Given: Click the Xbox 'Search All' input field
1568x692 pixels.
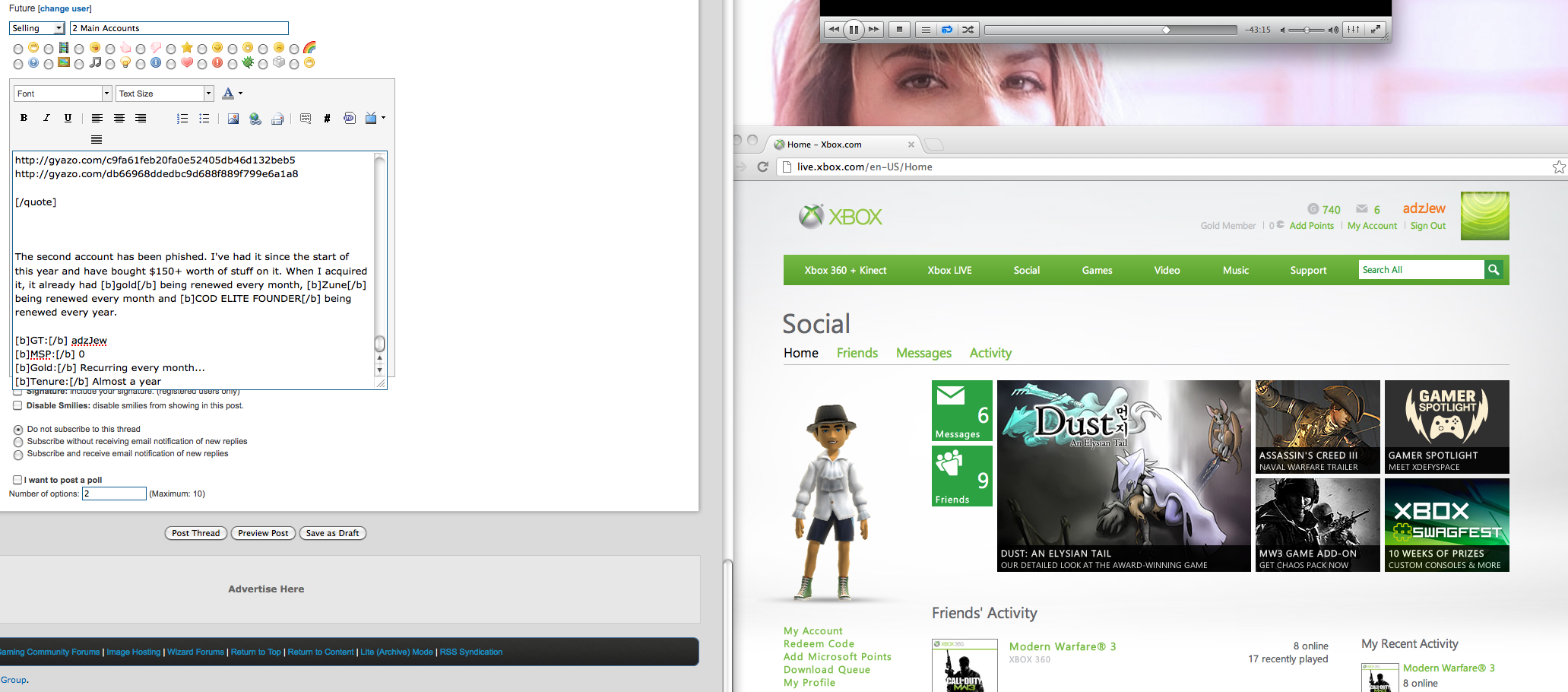Looking at the screenshot, I should click(1421, 270).
